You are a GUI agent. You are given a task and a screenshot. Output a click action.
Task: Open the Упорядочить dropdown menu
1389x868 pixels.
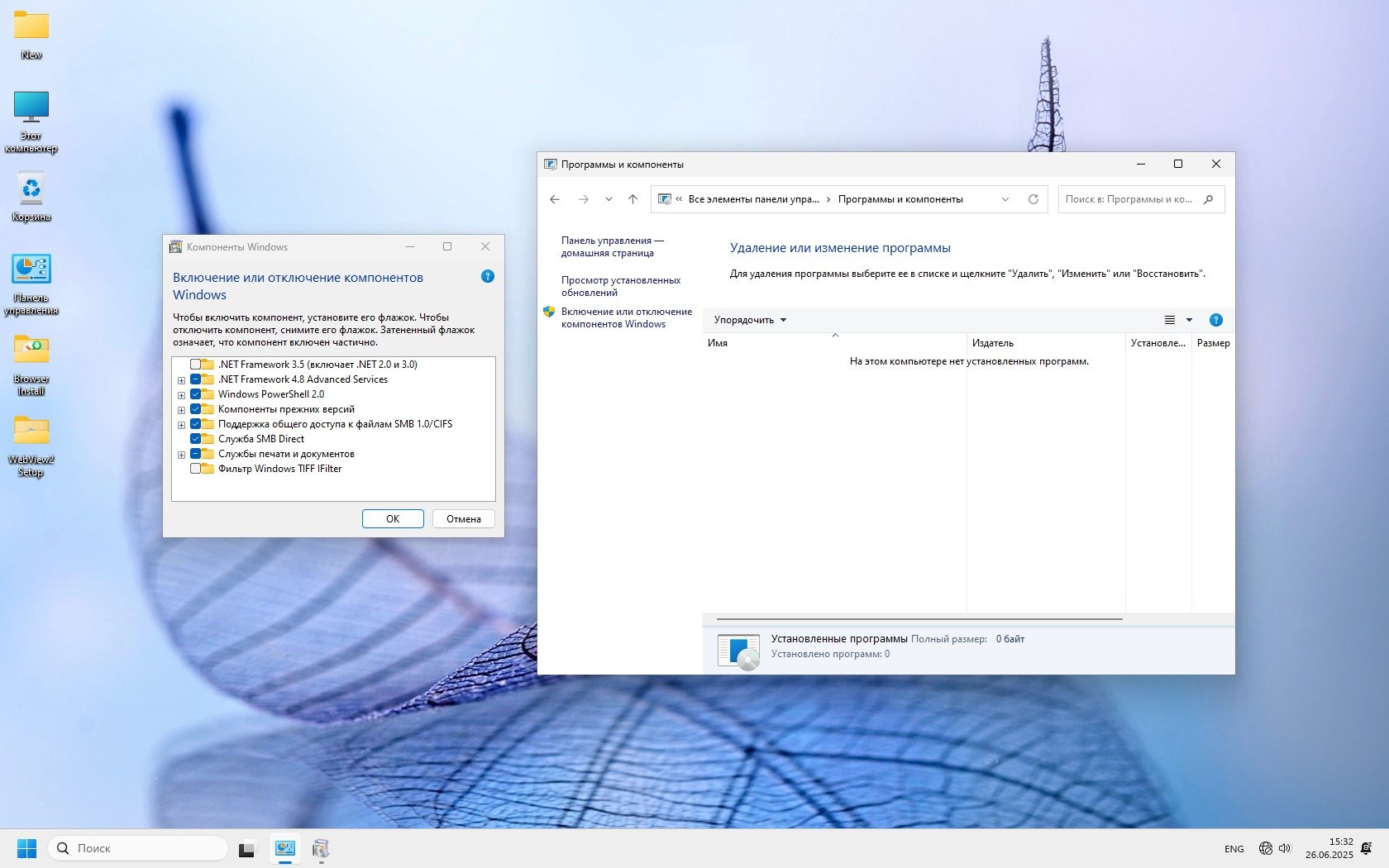point(750,320)
